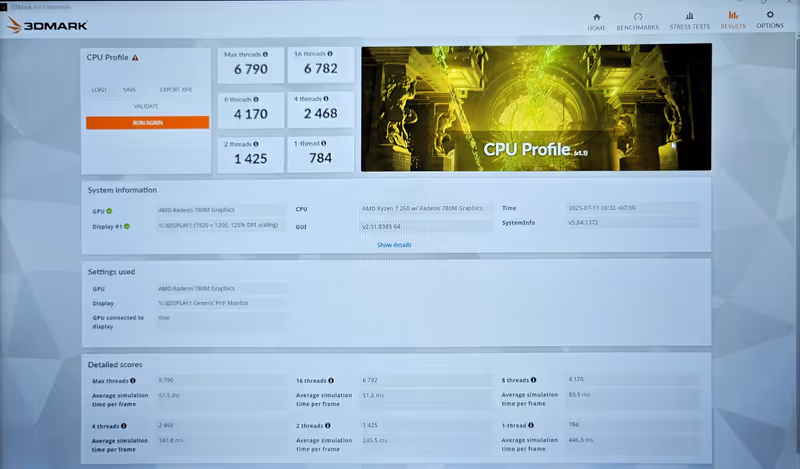Click the Validate button
This screenshot has width=800, height=469.
click(x=146, y=105)
